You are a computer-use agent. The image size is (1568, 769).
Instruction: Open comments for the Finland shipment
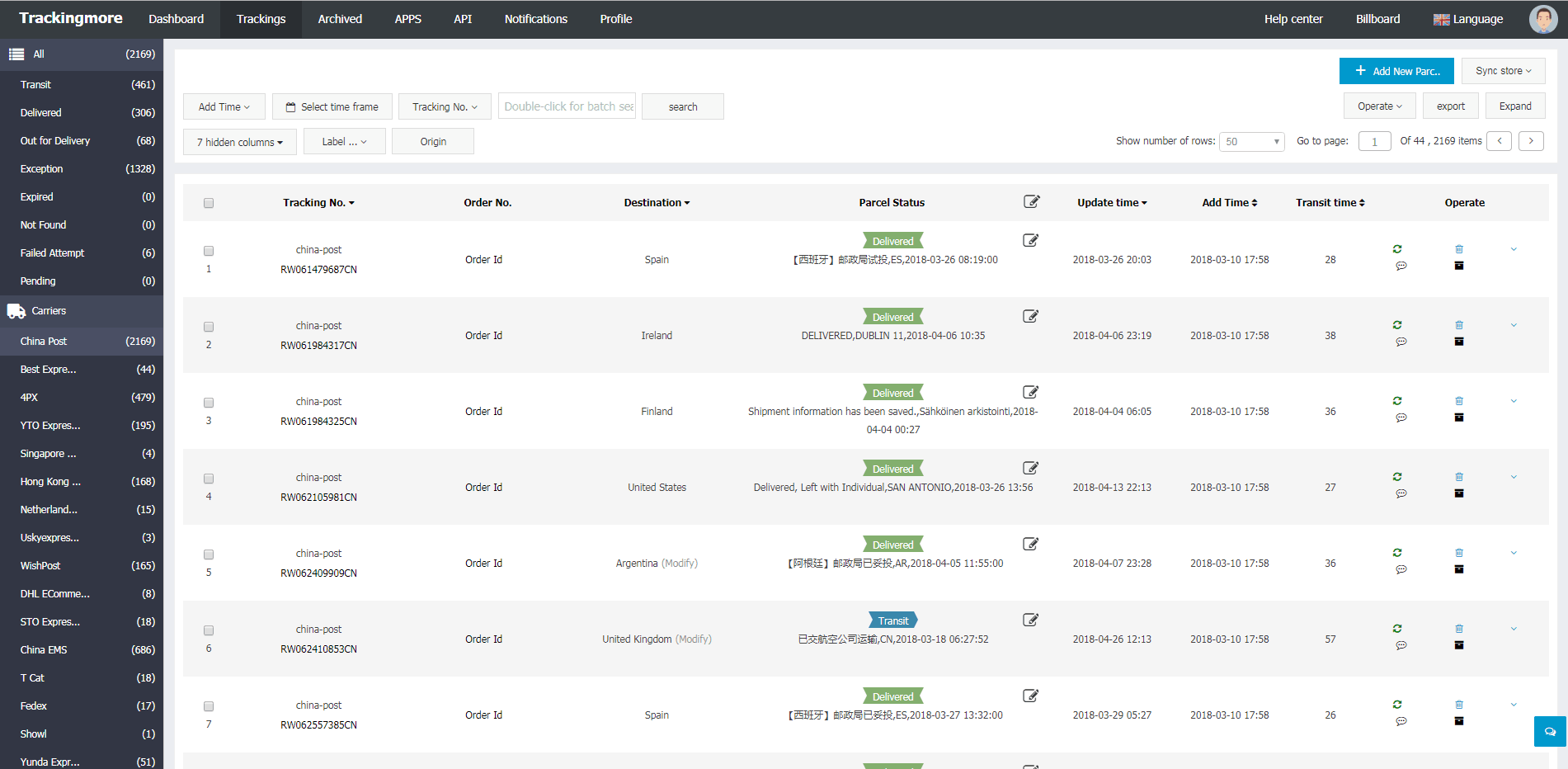pyautogui.click(x=1401, y=418)
